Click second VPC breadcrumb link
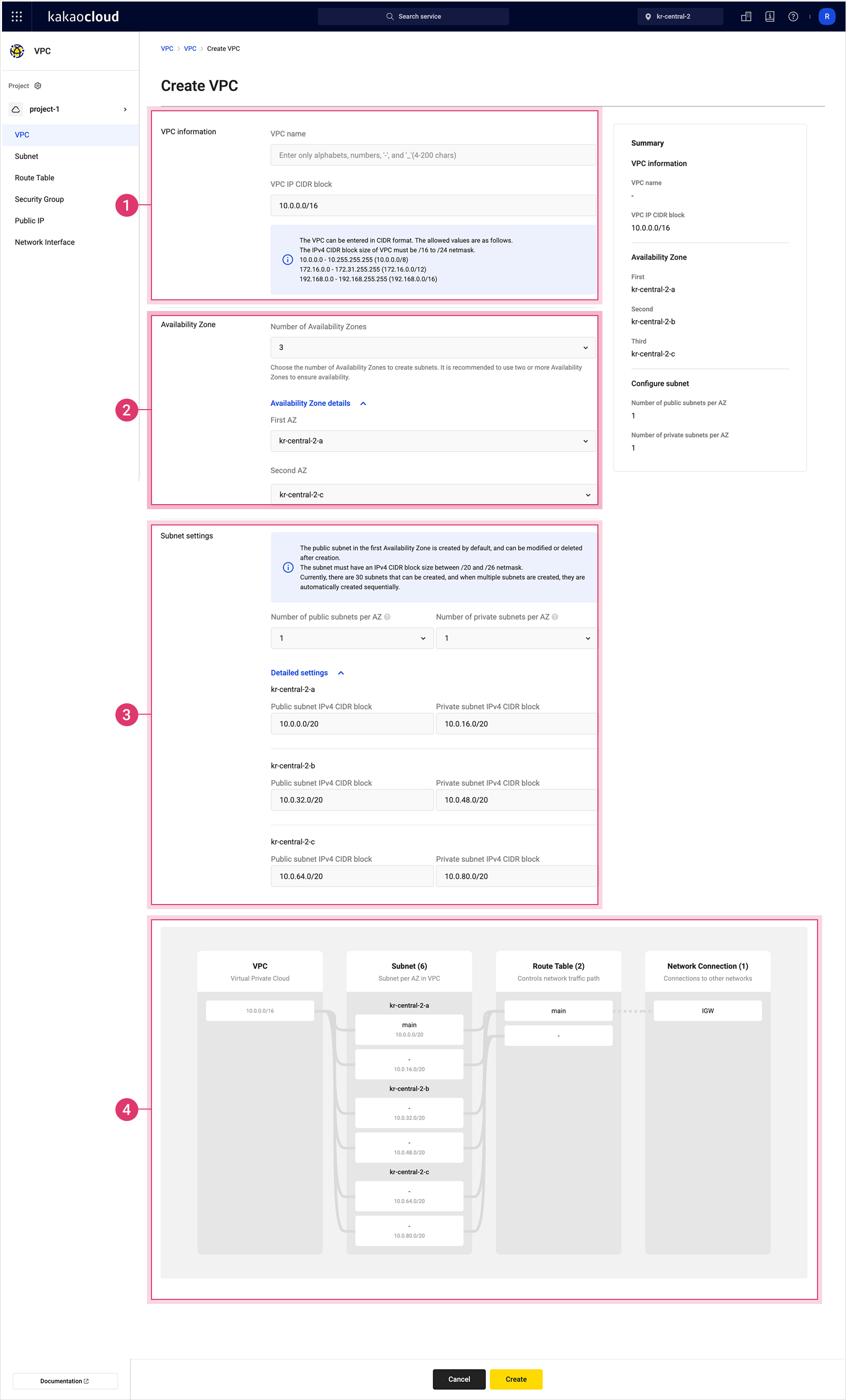The image size is (846, 1400). point(190,49)
